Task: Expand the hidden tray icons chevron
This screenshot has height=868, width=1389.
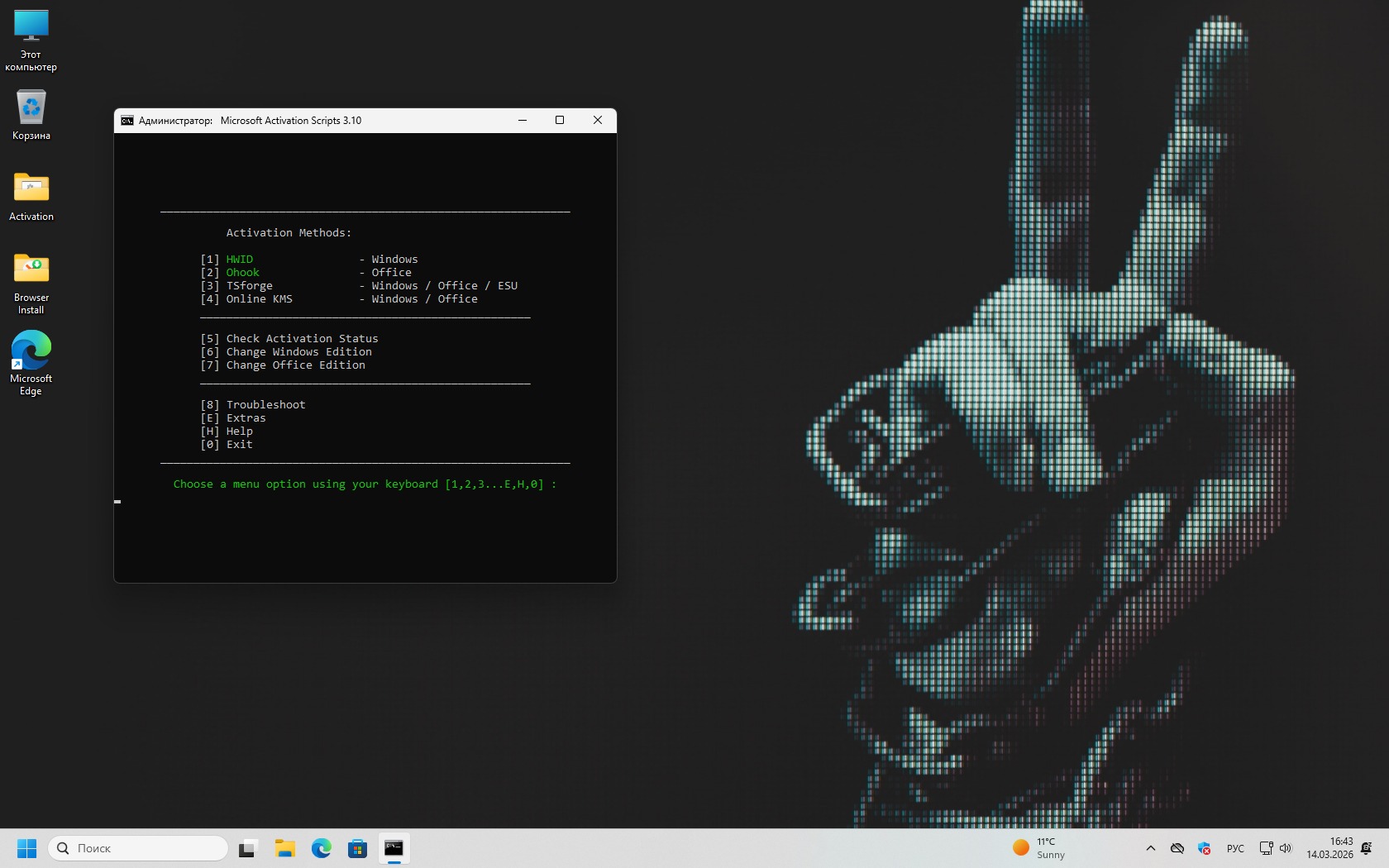Action: pyautogui.click(x=1150, y=848)
